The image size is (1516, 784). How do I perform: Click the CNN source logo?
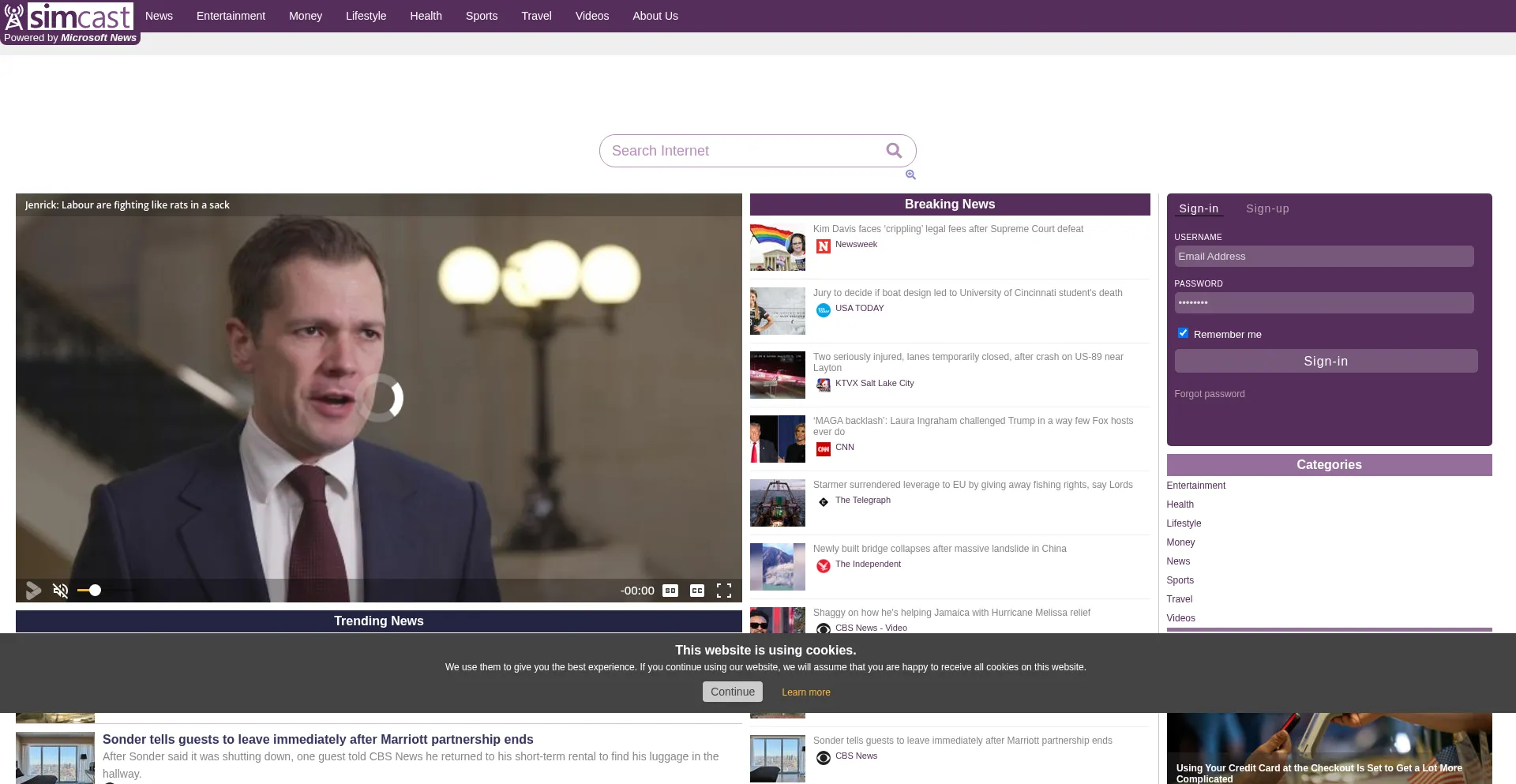(x=823, y=449)
